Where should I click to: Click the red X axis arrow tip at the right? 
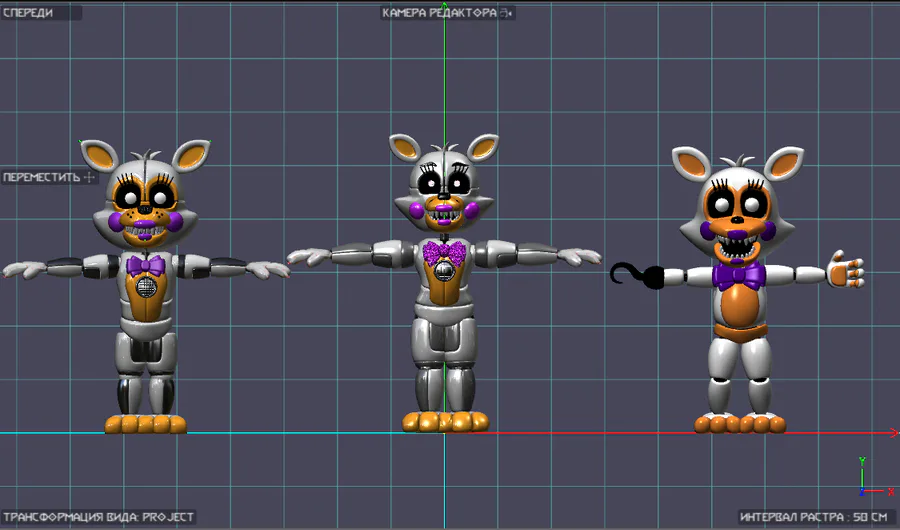coord(894,432)
